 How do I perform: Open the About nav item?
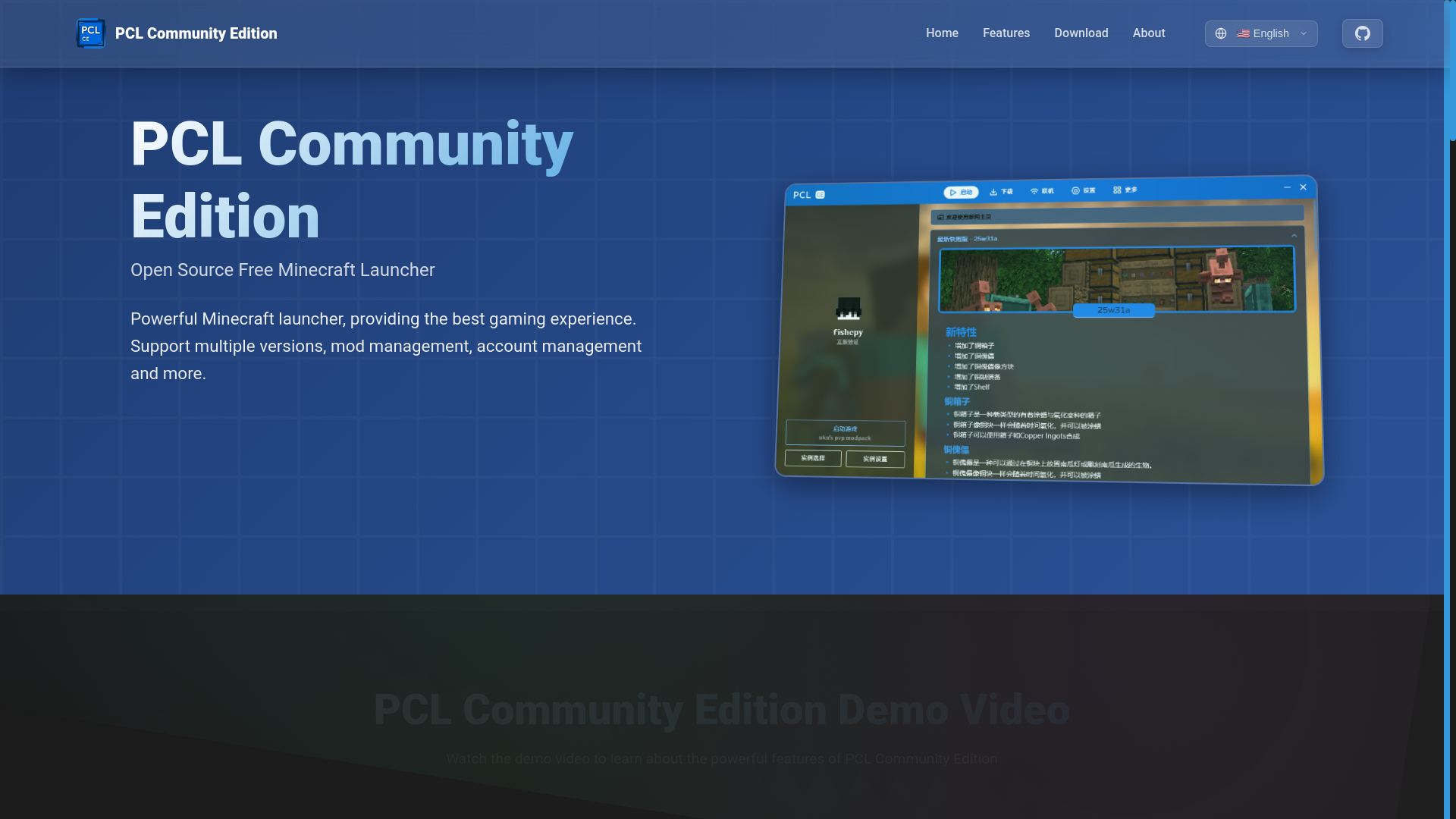[x=1149, y=33]
